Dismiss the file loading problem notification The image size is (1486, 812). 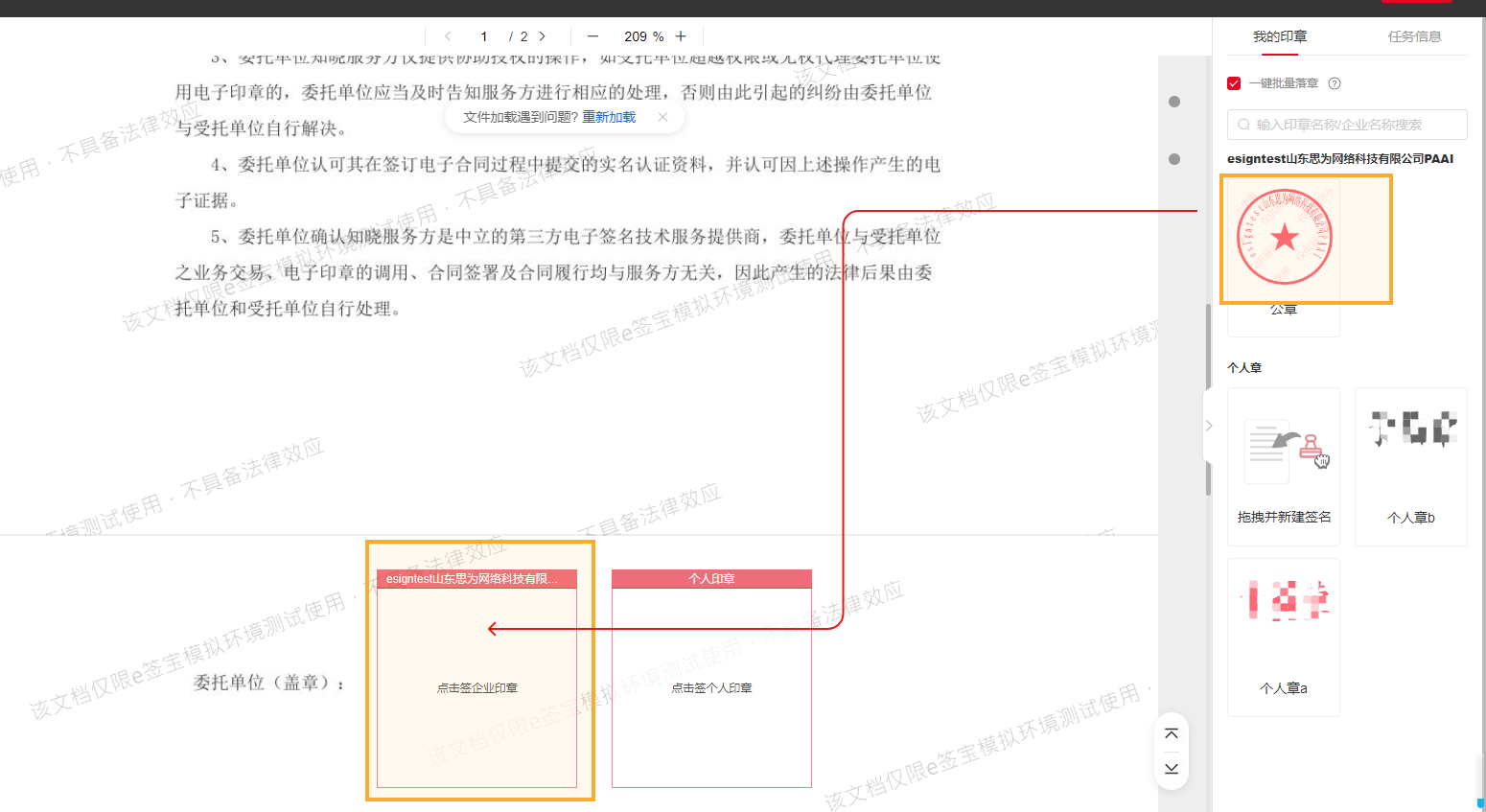662,116
